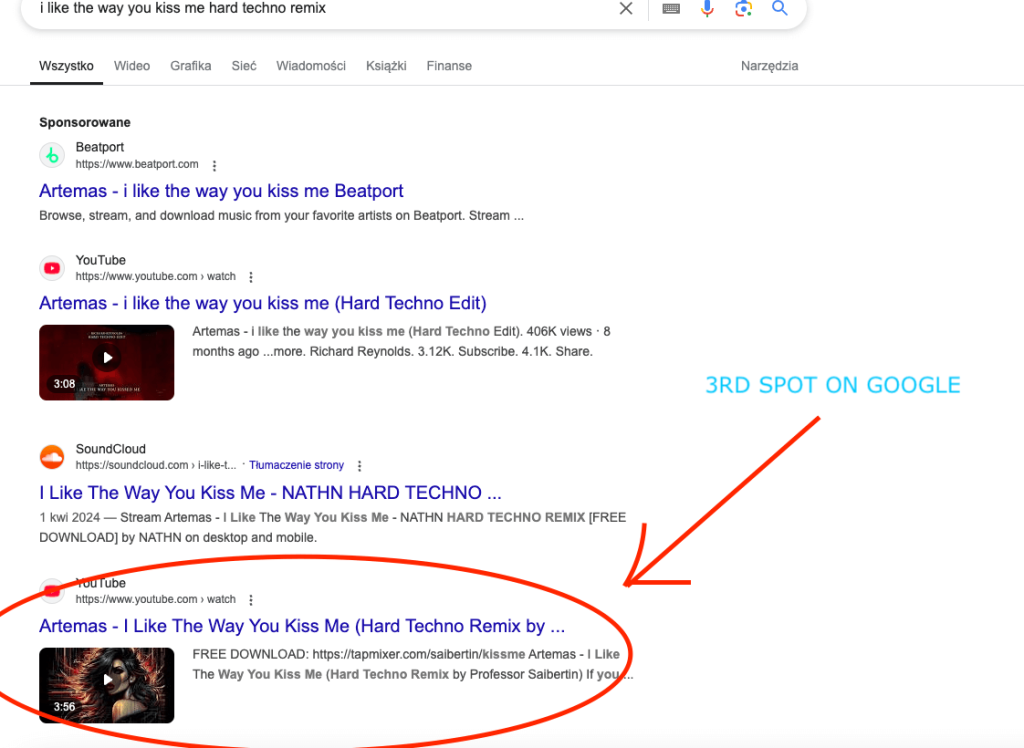Open more options for Beatport ad
The image size is (1024, 748).
[x=214, y=165]
